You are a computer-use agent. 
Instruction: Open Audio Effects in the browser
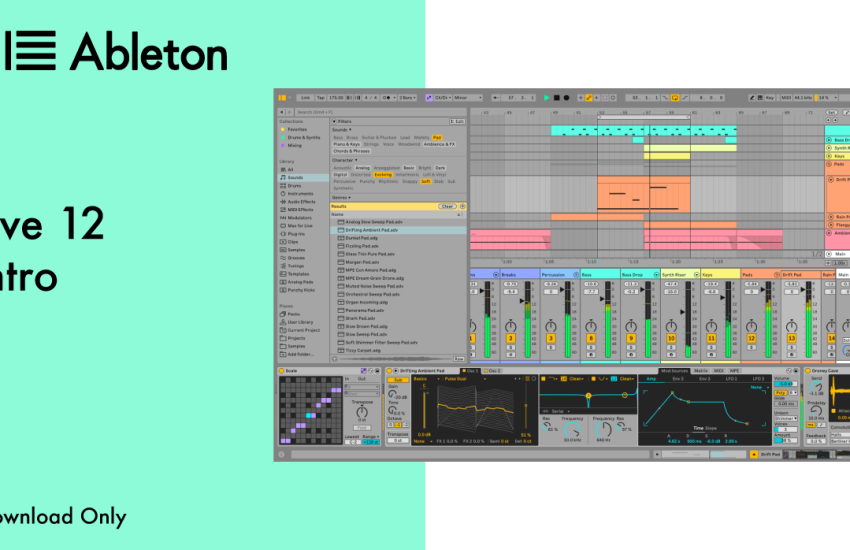tap(300, 202)
